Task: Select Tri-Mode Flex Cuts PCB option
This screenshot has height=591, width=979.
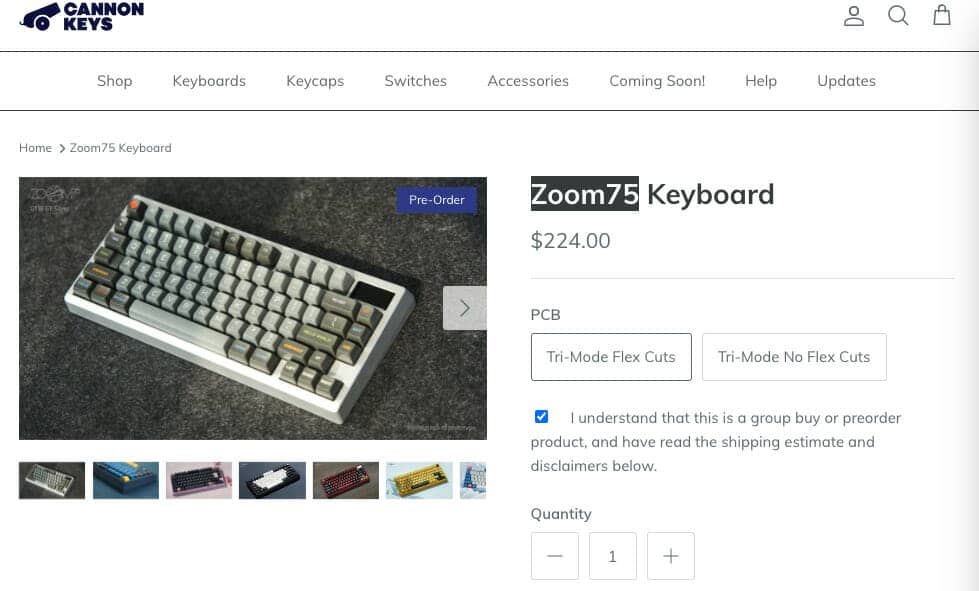Action: click(611, 357)
